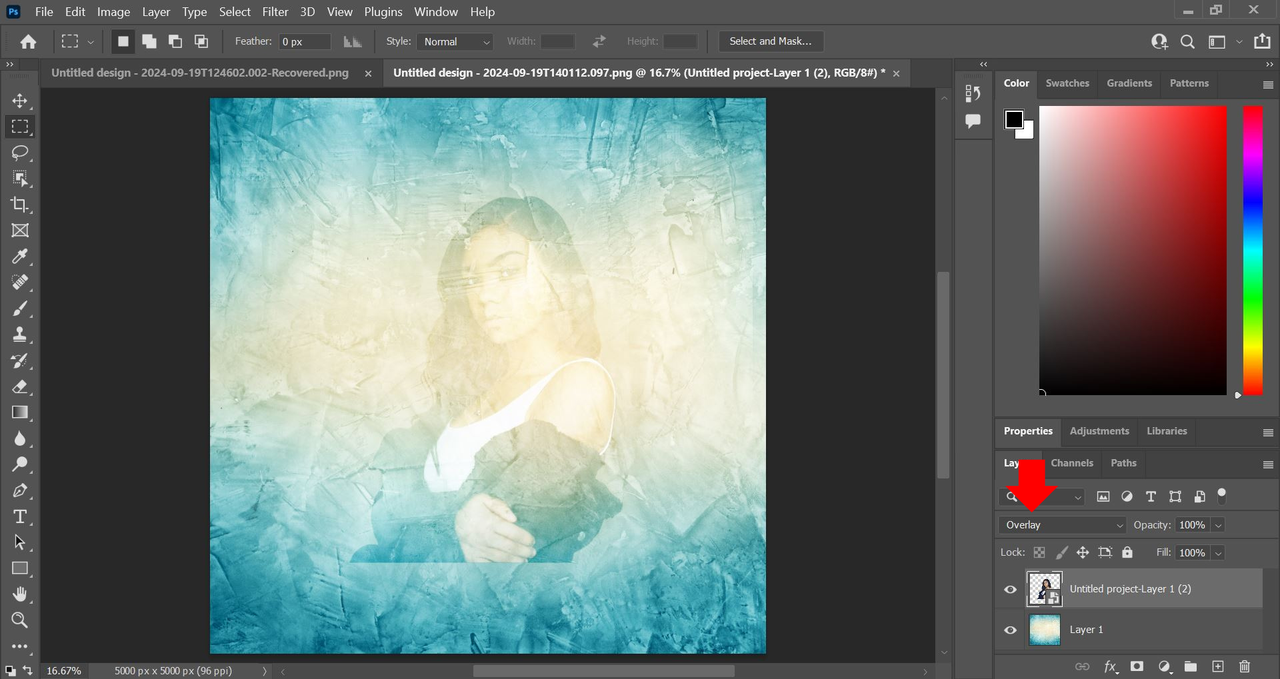
Task: Open the Filter menu
Action: click(275, 12)
